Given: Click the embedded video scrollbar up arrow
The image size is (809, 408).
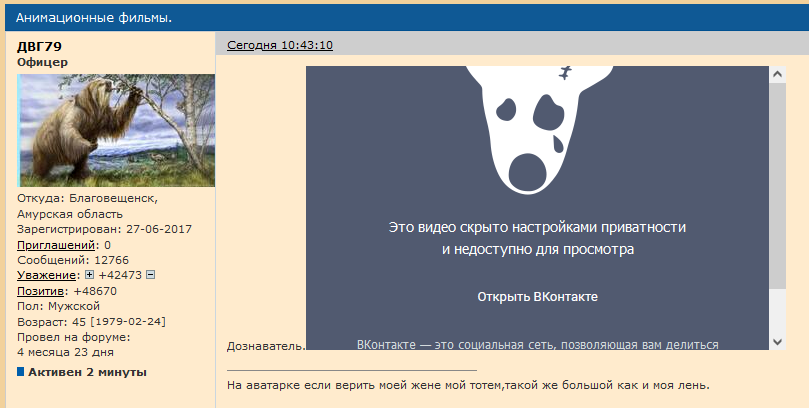Looking at the screenshot, I should pos(778,75).
